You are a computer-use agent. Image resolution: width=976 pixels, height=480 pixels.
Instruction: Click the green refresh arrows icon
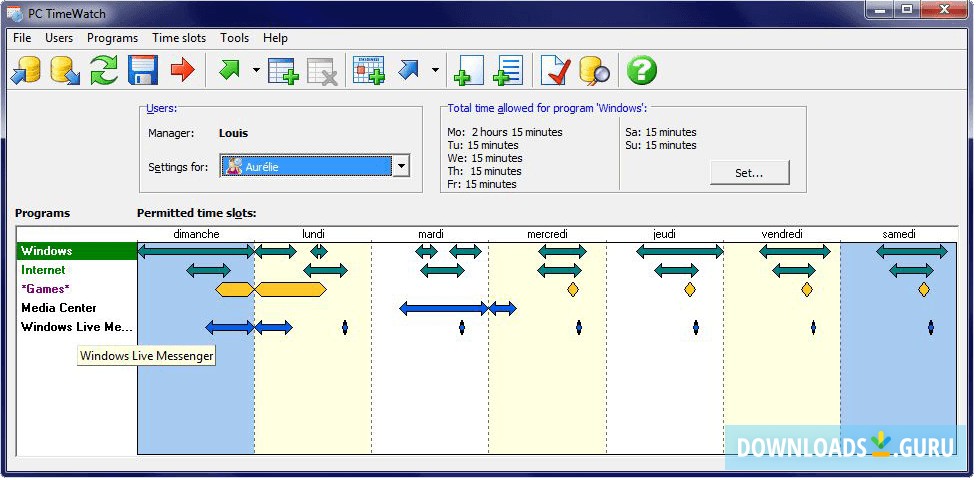(x=104, y=70)
